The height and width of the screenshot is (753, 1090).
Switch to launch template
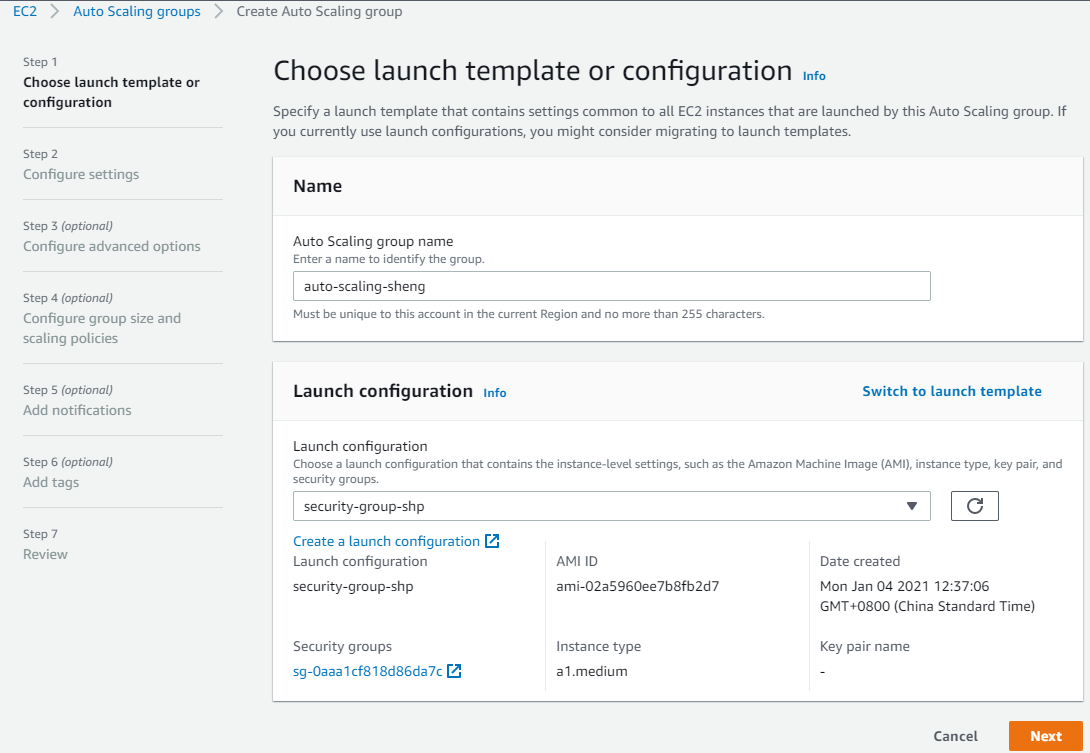[952, 391]
